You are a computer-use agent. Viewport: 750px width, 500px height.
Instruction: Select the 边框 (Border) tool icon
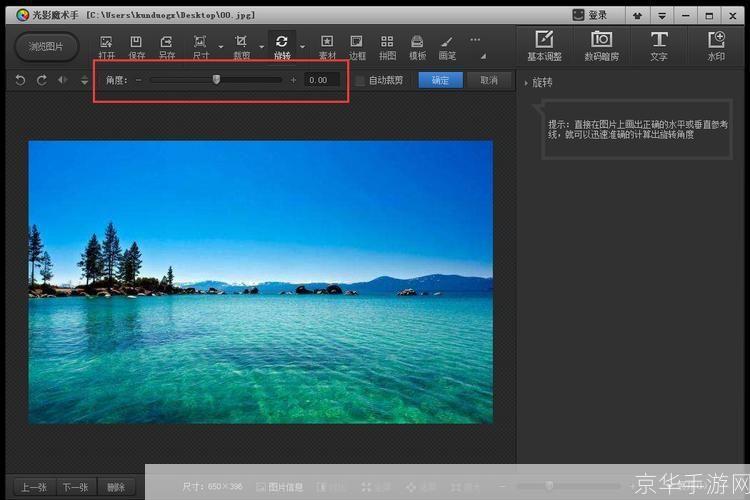pyautogui.click(x=357, y=46)
